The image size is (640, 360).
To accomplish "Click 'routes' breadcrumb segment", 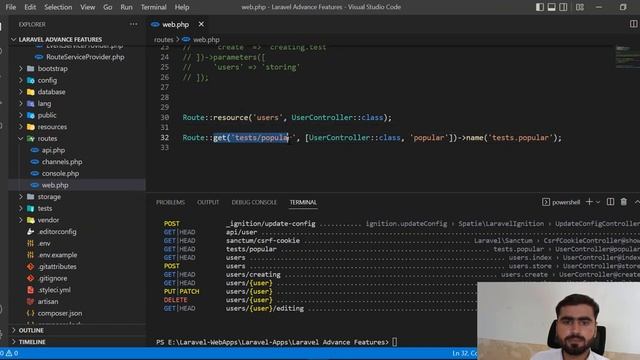I will 164,40.
